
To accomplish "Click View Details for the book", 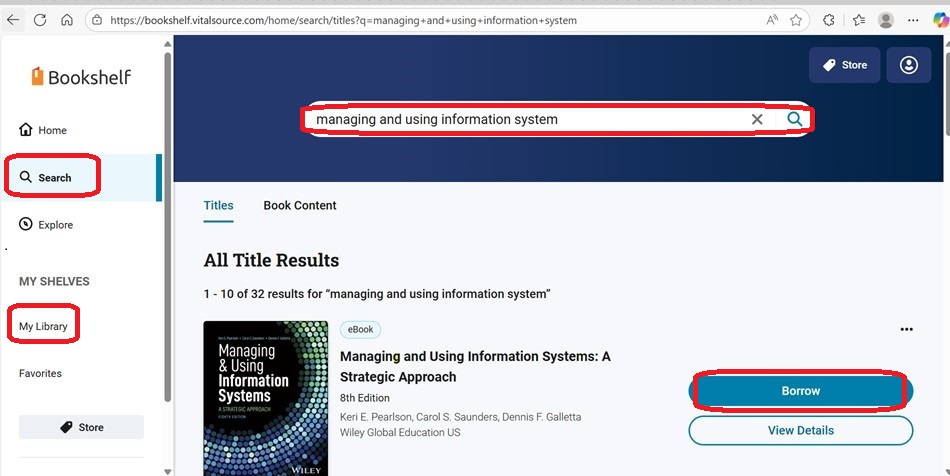I will point(800,431).
